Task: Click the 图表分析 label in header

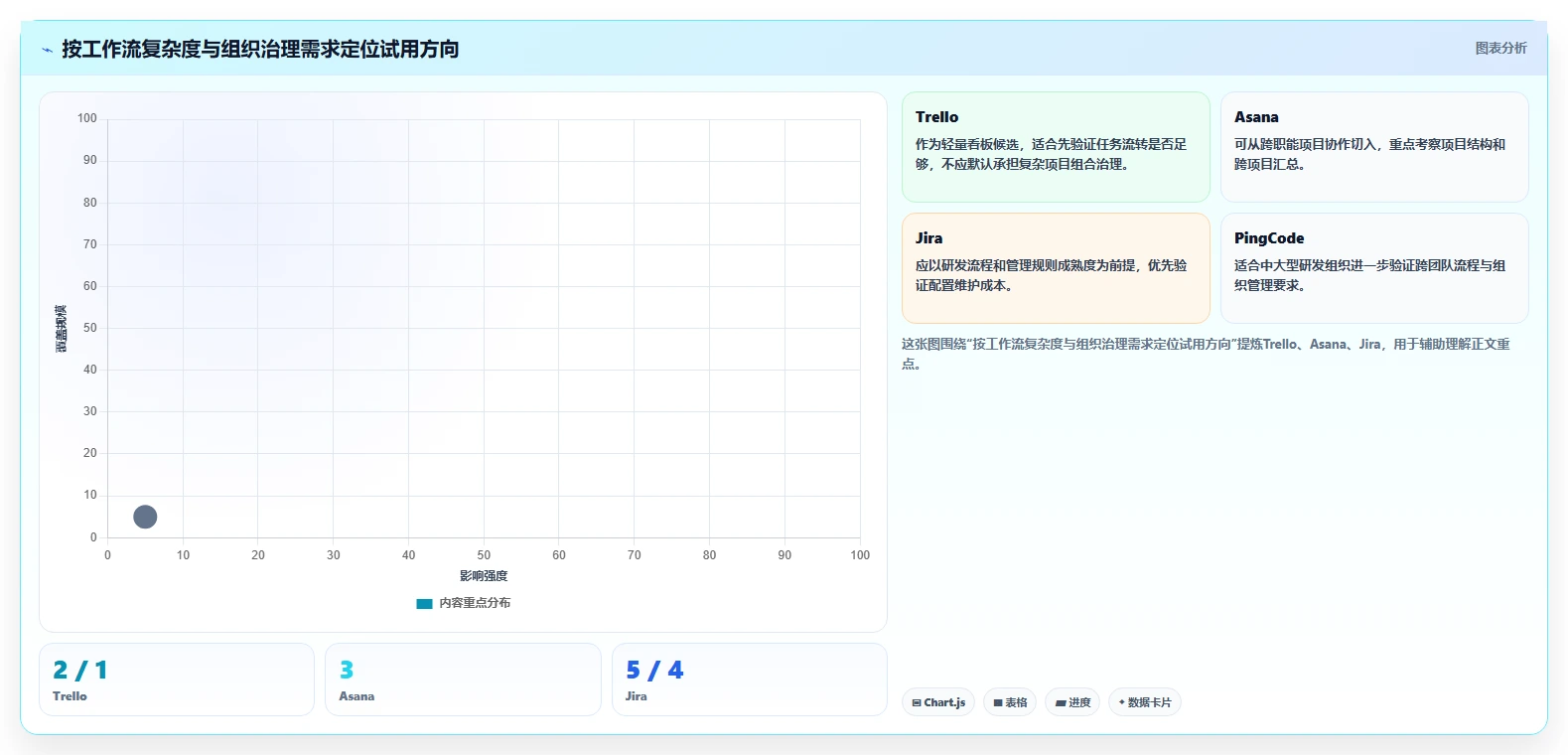Action: point(1500,48)
